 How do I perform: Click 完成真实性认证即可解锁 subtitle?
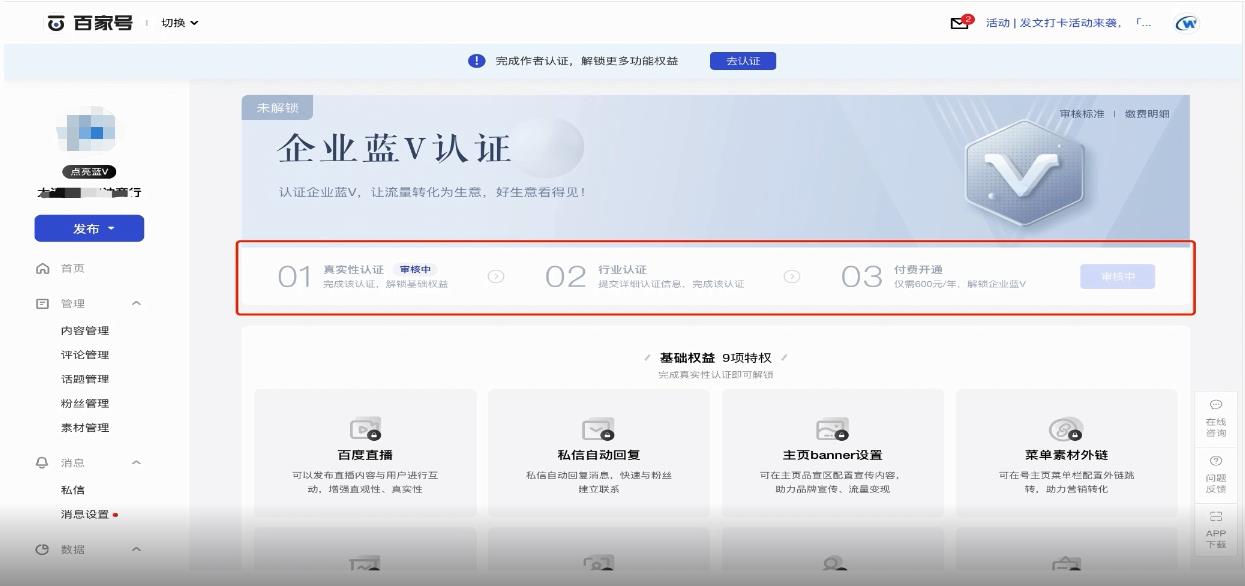(x=715, y=375)
